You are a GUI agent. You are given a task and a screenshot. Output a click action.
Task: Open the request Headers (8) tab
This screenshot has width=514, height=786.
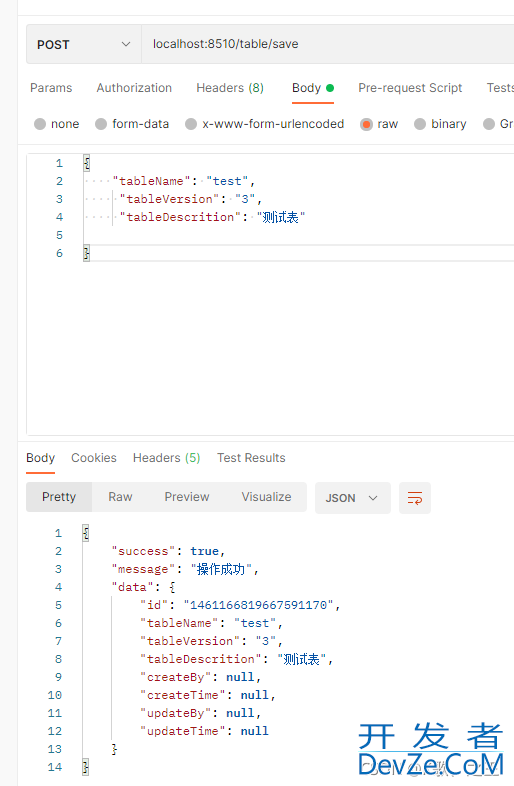coord(230,88)
